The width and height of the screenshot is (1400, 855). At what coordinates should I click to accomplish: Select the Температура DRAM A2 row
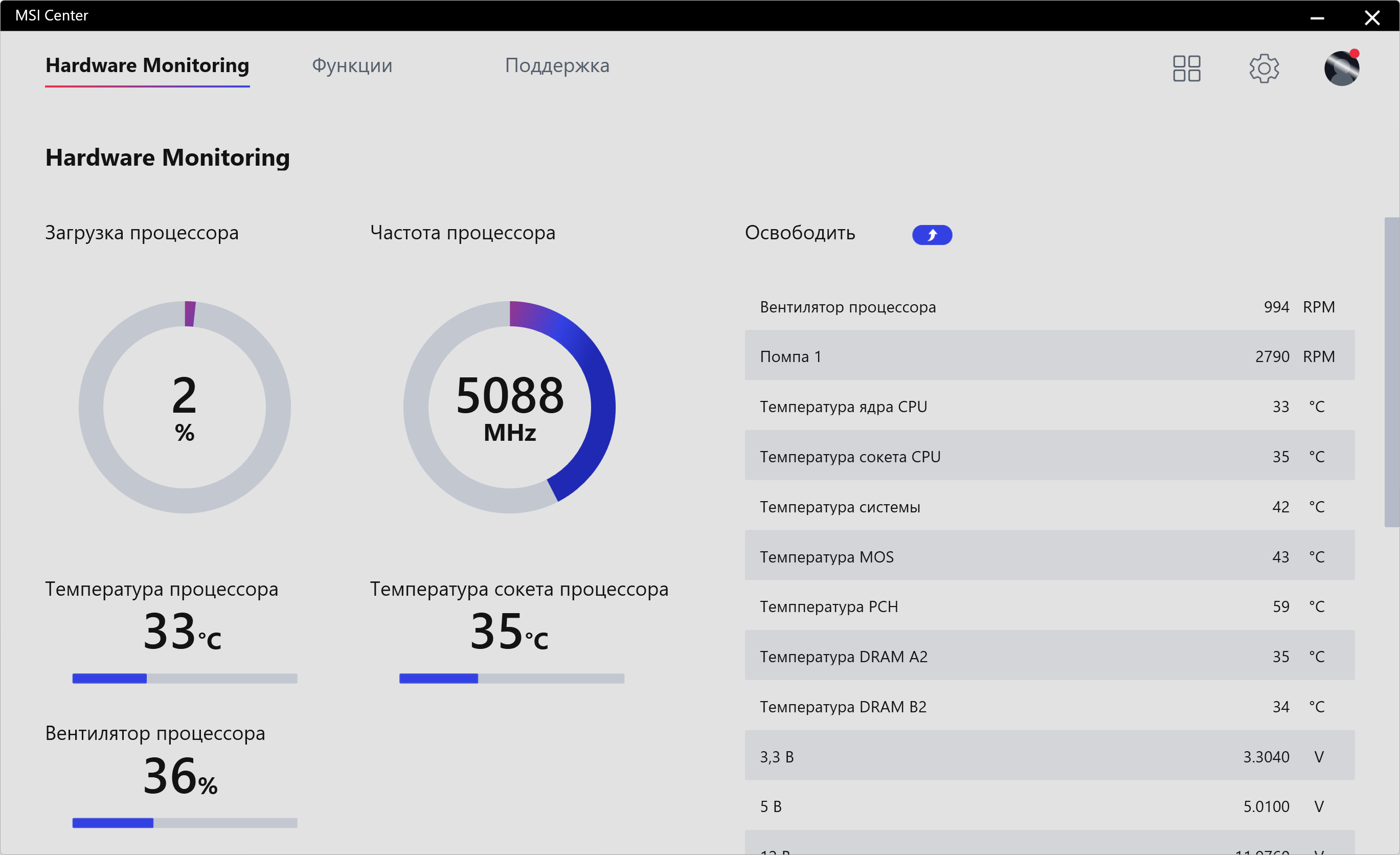pos(1049,656)
